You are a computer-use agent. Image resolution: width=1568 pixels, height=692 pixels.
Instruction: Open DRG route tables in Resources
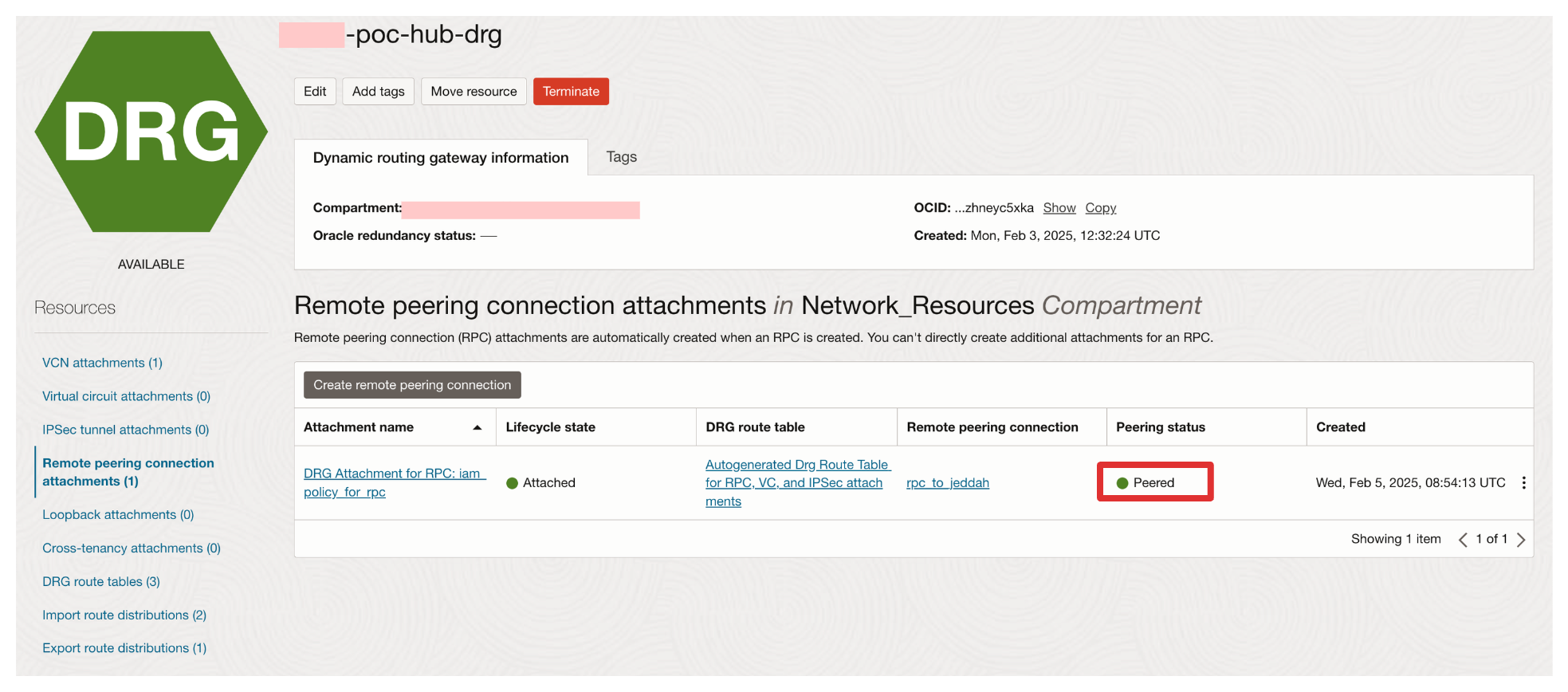100,582
